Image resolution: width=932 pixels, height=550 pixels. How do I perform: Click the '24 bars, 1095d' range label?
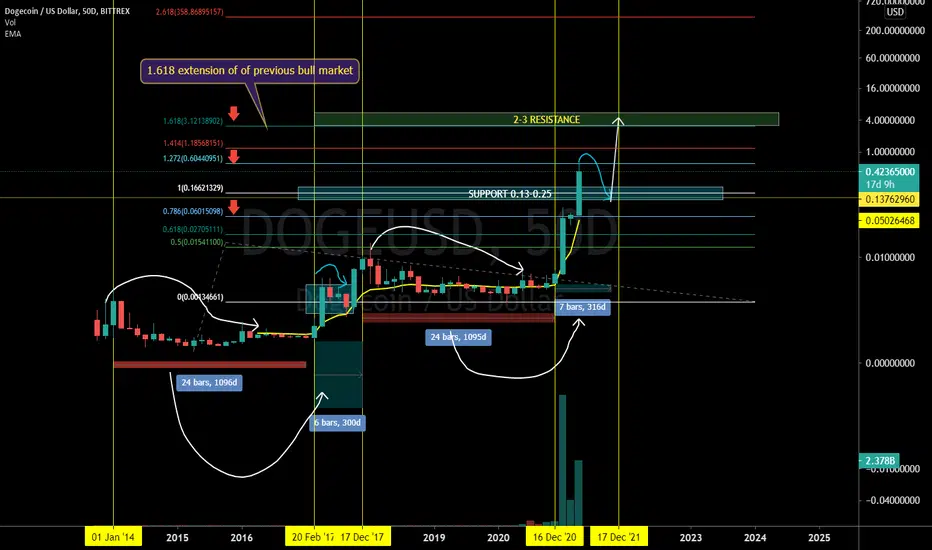pos(458,337)
